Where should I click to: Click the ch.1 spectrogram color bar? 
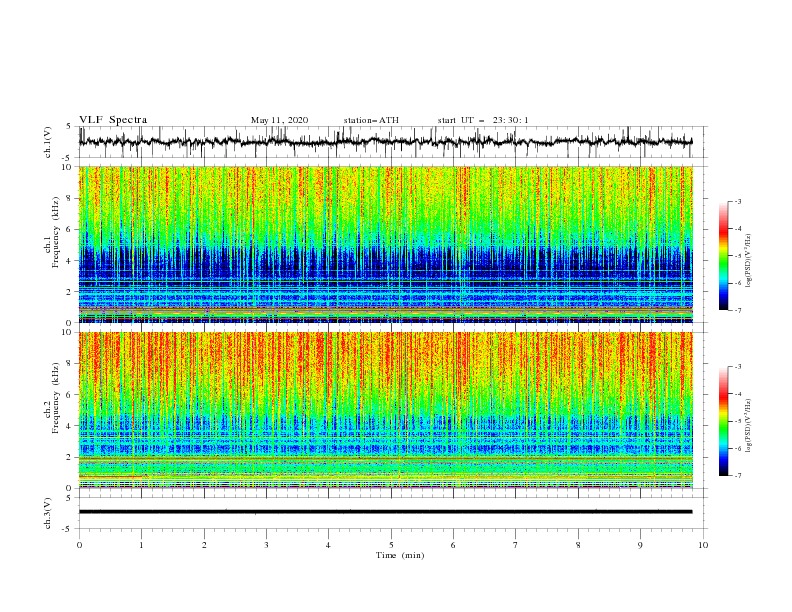tap(723, 256)
